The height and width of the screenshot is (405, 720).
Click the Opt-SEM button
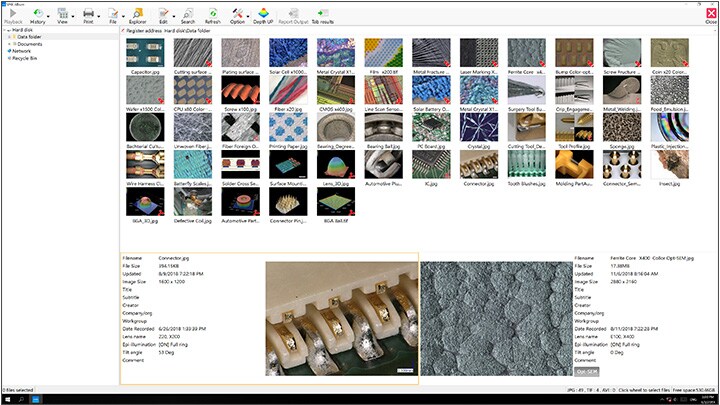click(587, 370)
